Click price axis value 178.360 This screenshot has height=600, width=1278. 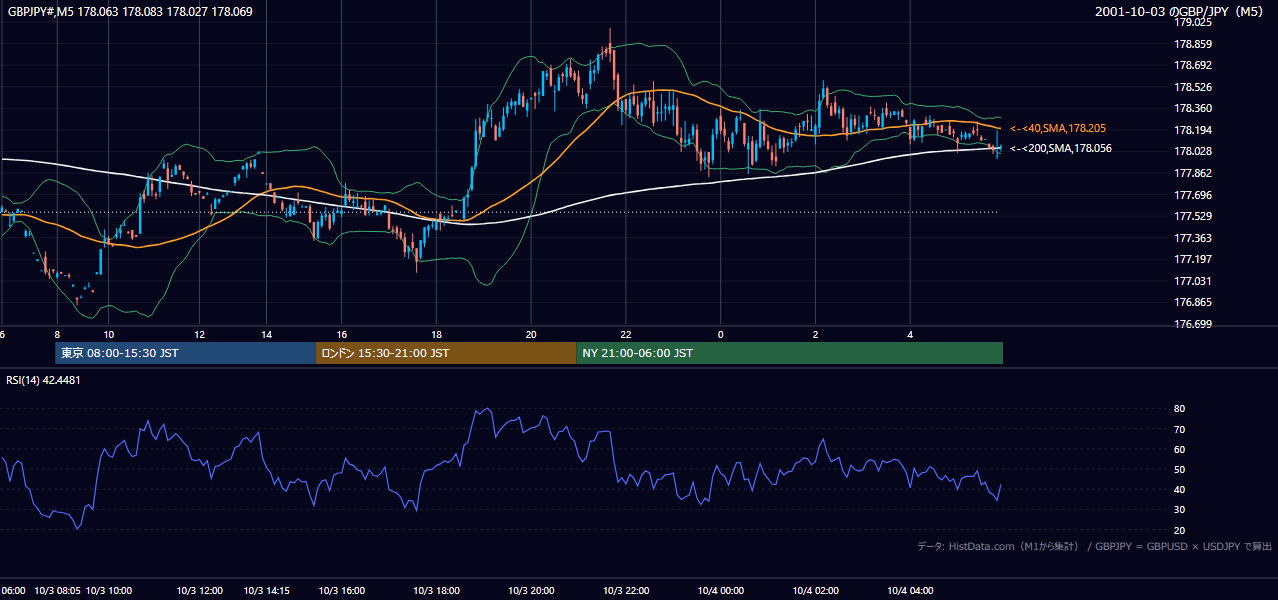tap(1193, 108)
